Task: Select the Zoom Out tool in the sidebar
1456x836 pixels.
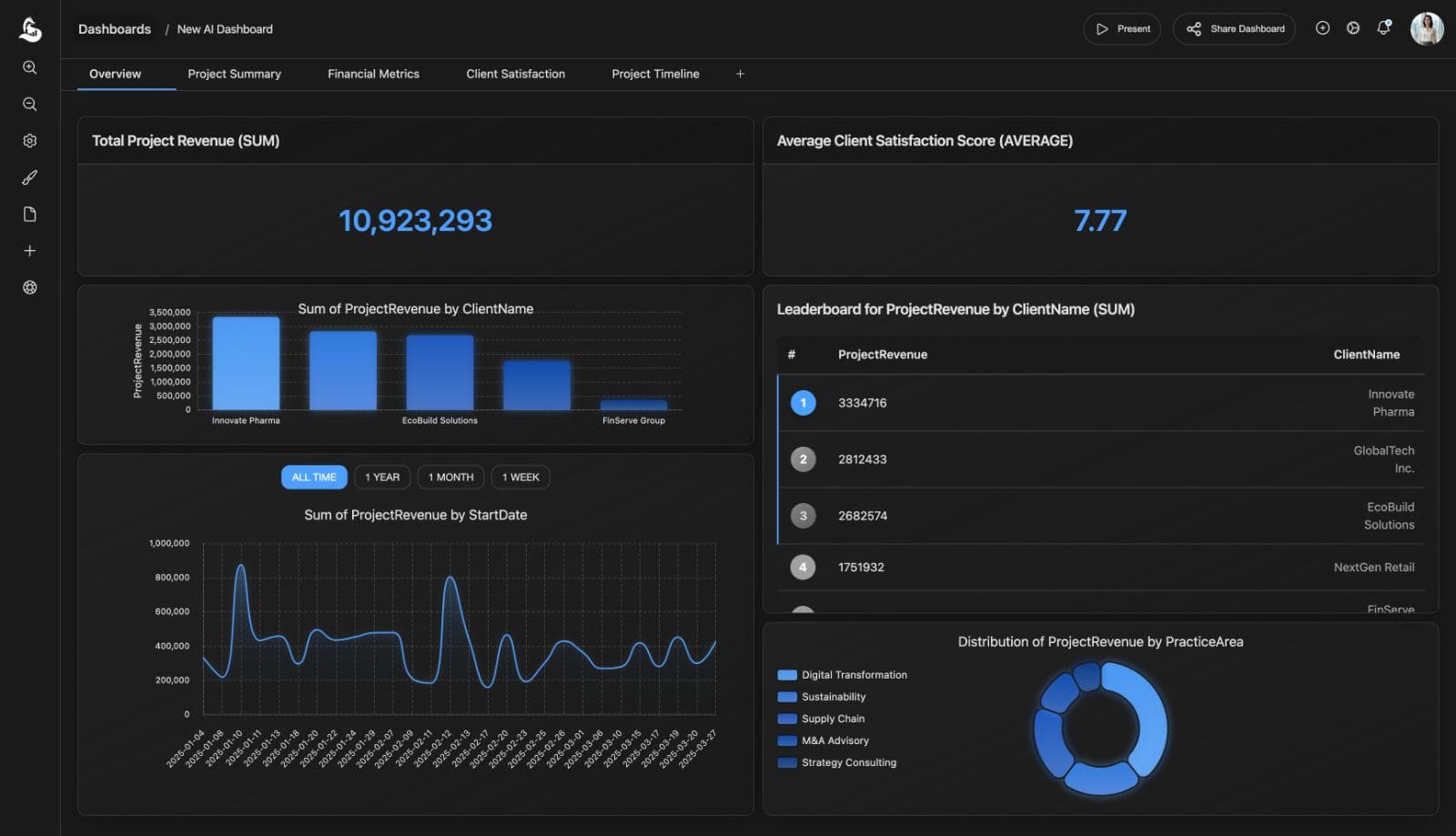Action: click(30, 104)
